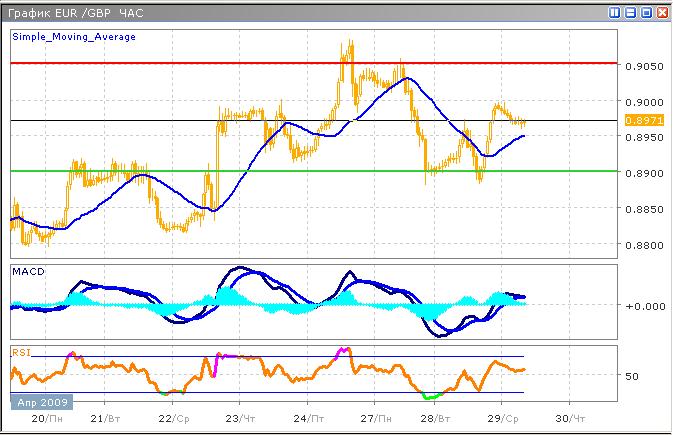Click the pause icon in title bar
673x435 pixels.
(x=615, y=13)
